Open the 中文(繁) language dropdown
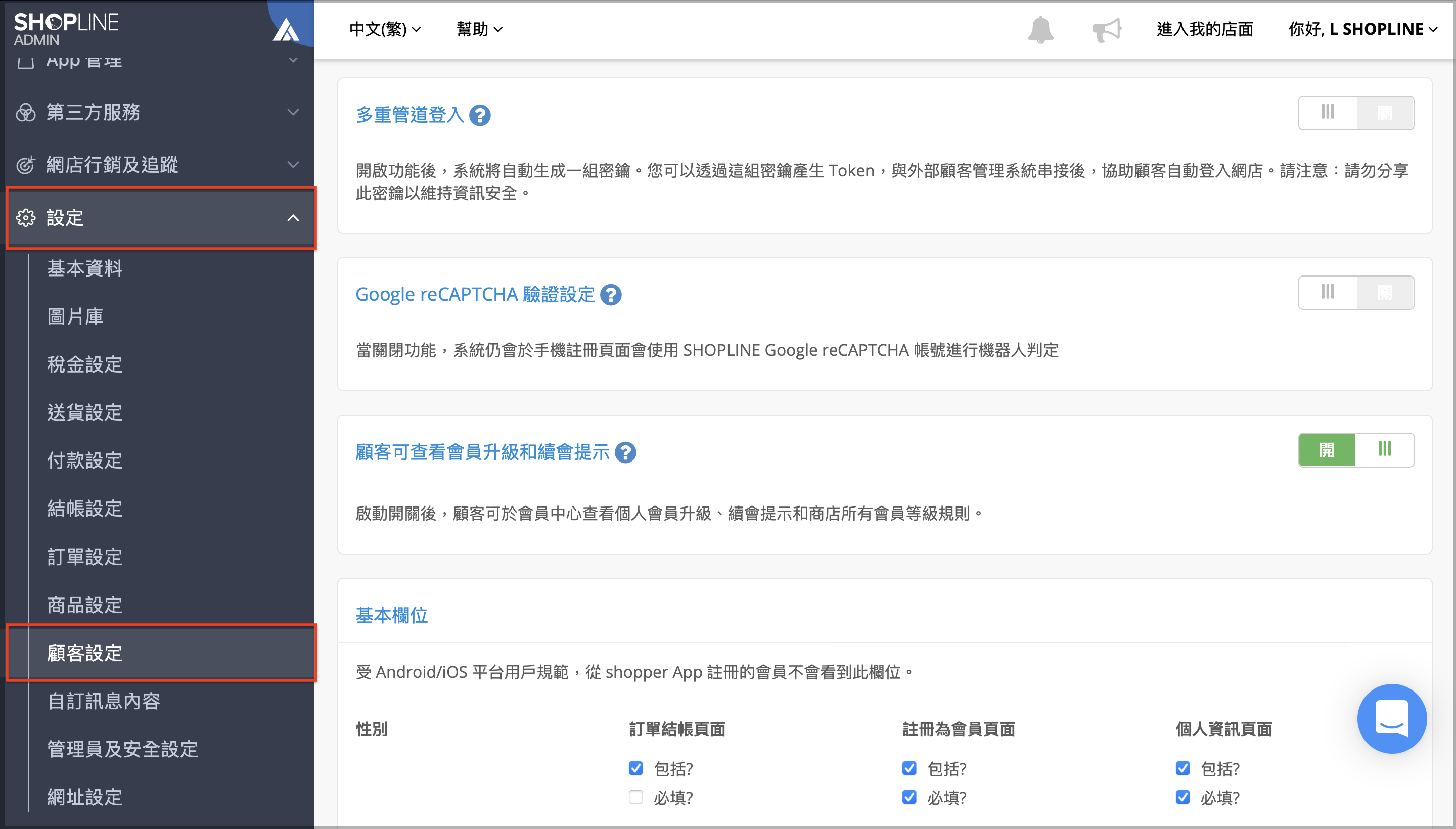The image size is (1456, 829). pos(384,29)
